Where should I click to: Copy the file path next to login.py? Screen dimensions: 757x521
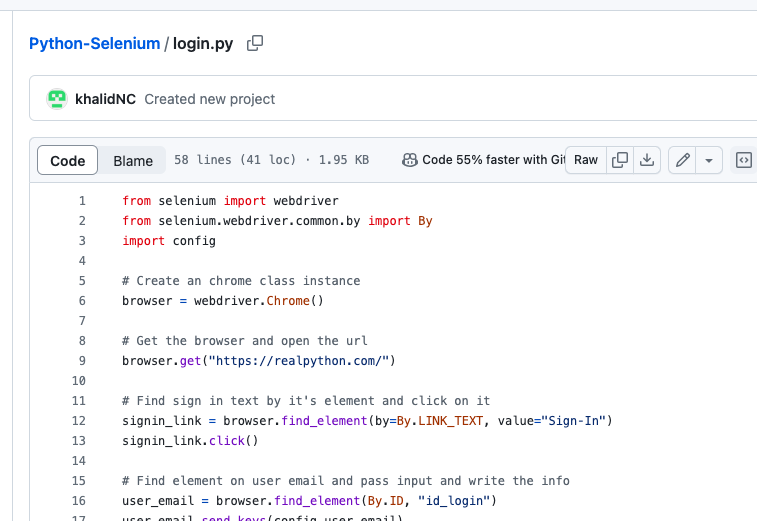pos(255,43)
